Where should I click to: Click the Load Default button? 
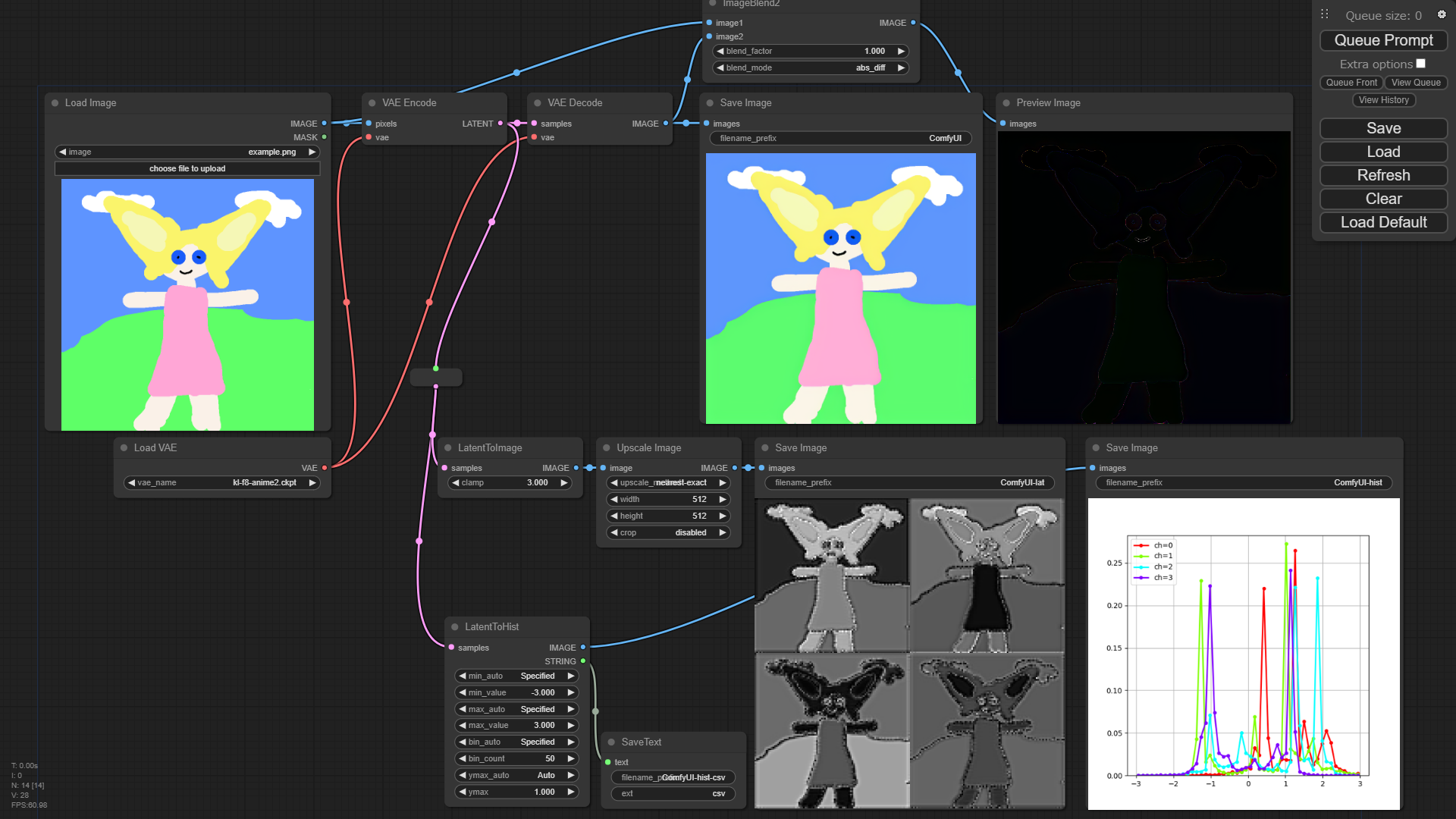click(x=1383, y=222)
